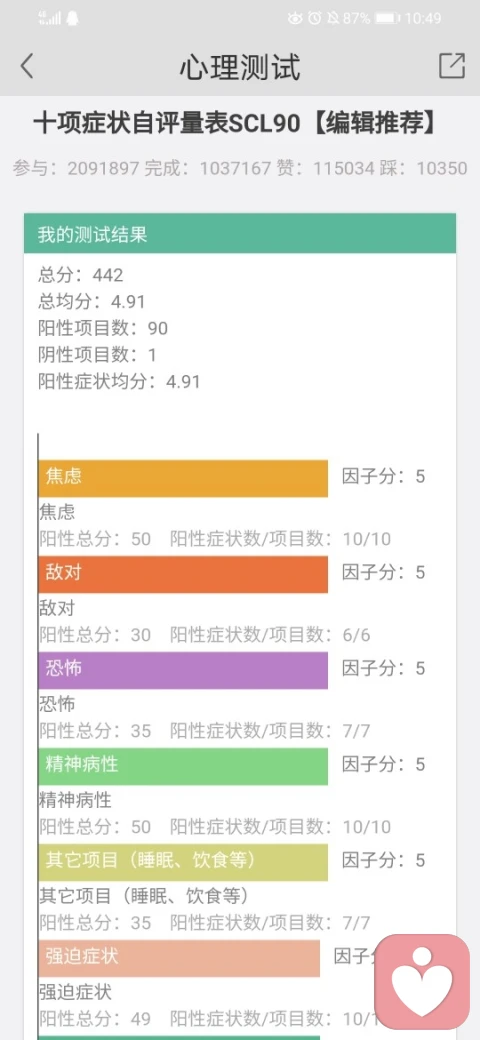The height and width of the screenshot is (1040, 480).
Task: Tap the battery icon in status bar
Action: click(x=387, y=19)
